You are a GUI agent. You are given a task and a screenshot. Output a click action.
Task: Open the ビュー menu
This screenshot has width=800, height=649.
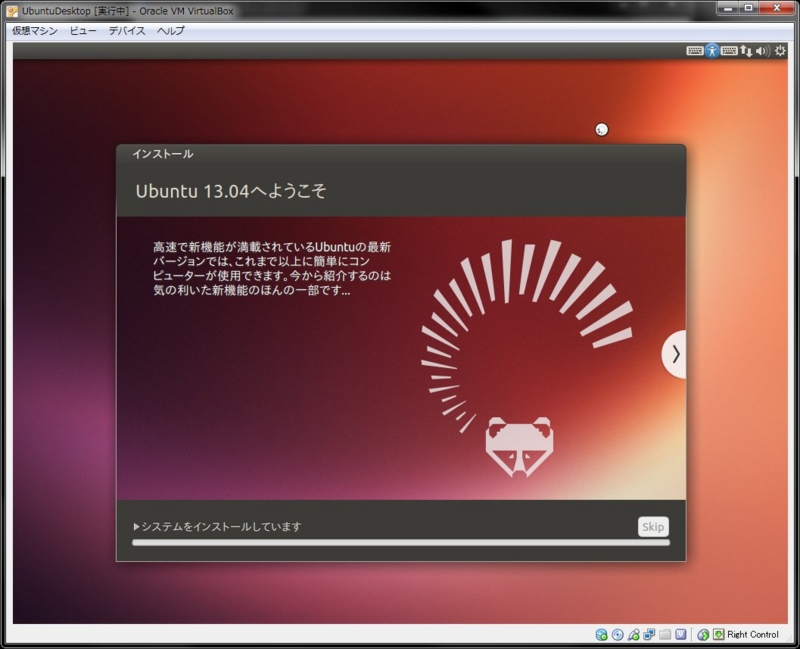point(83,31)
